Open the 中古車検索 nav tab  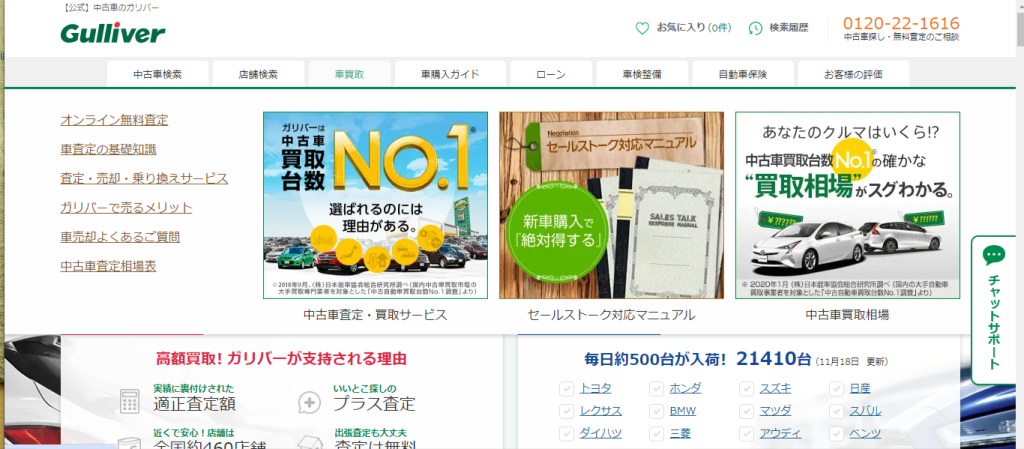coord(157,74)
